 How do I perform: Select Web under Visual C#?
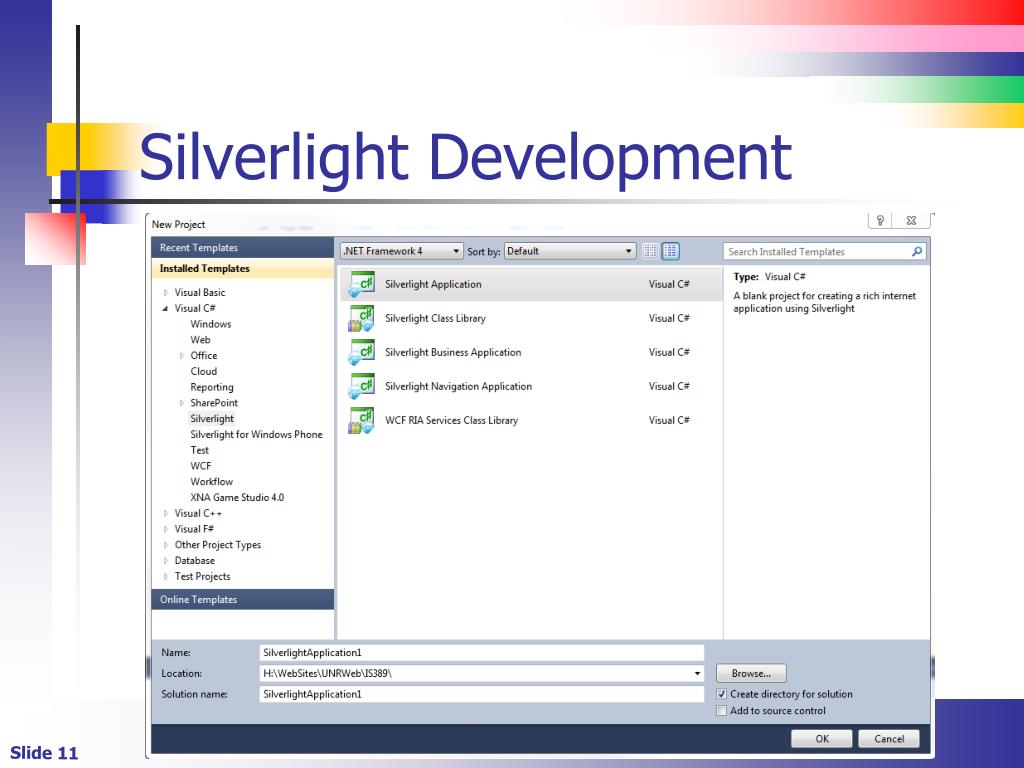click(200, 340)
